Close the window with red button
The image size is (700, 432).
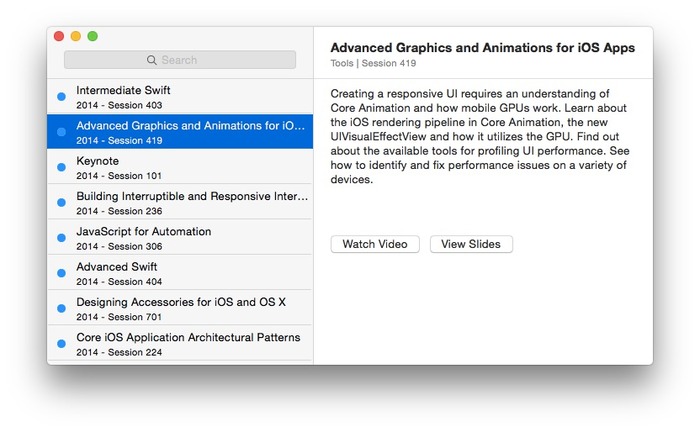[59, 36]
